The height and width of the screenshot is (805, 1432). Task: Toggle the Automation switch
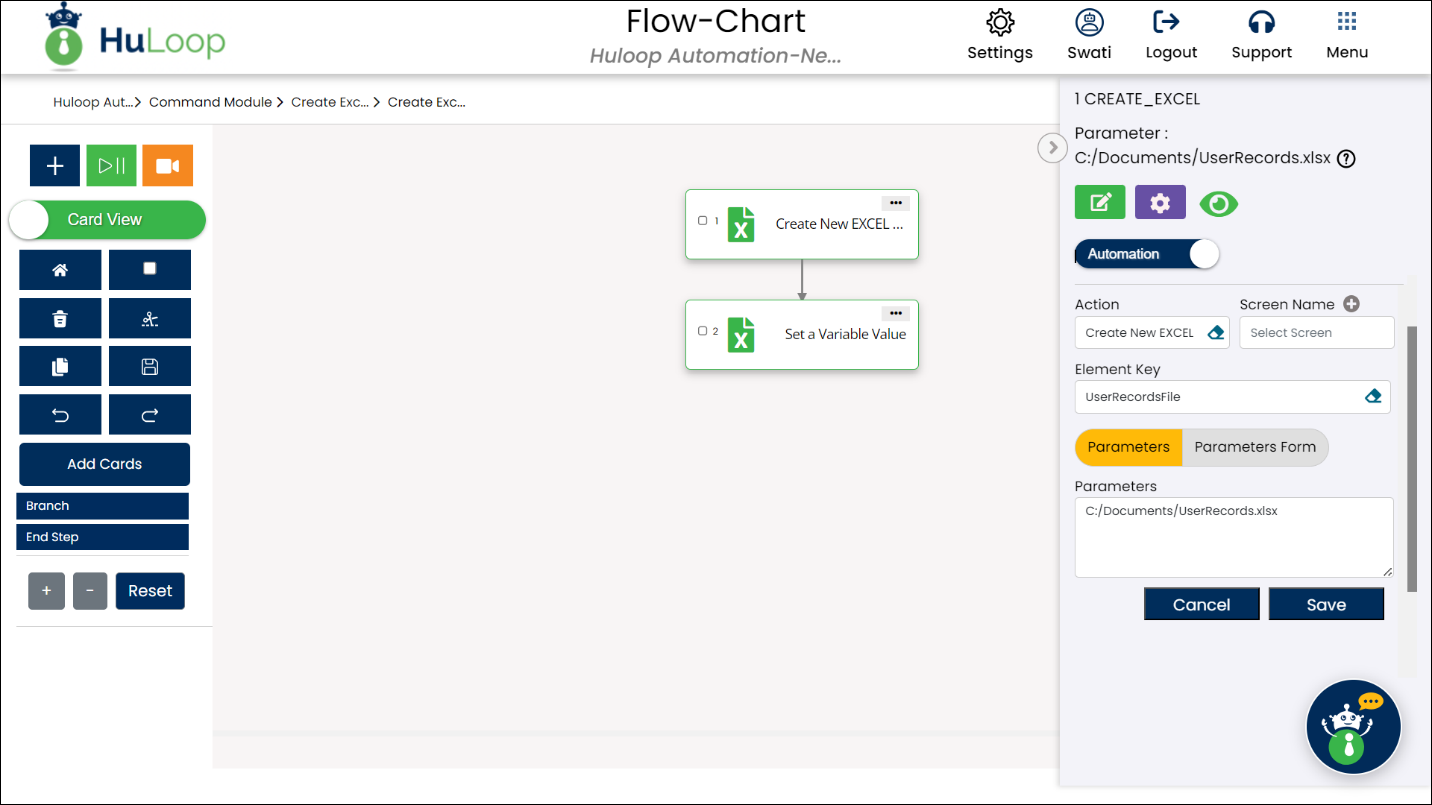pyautogui.click(x=1147, y=254)
